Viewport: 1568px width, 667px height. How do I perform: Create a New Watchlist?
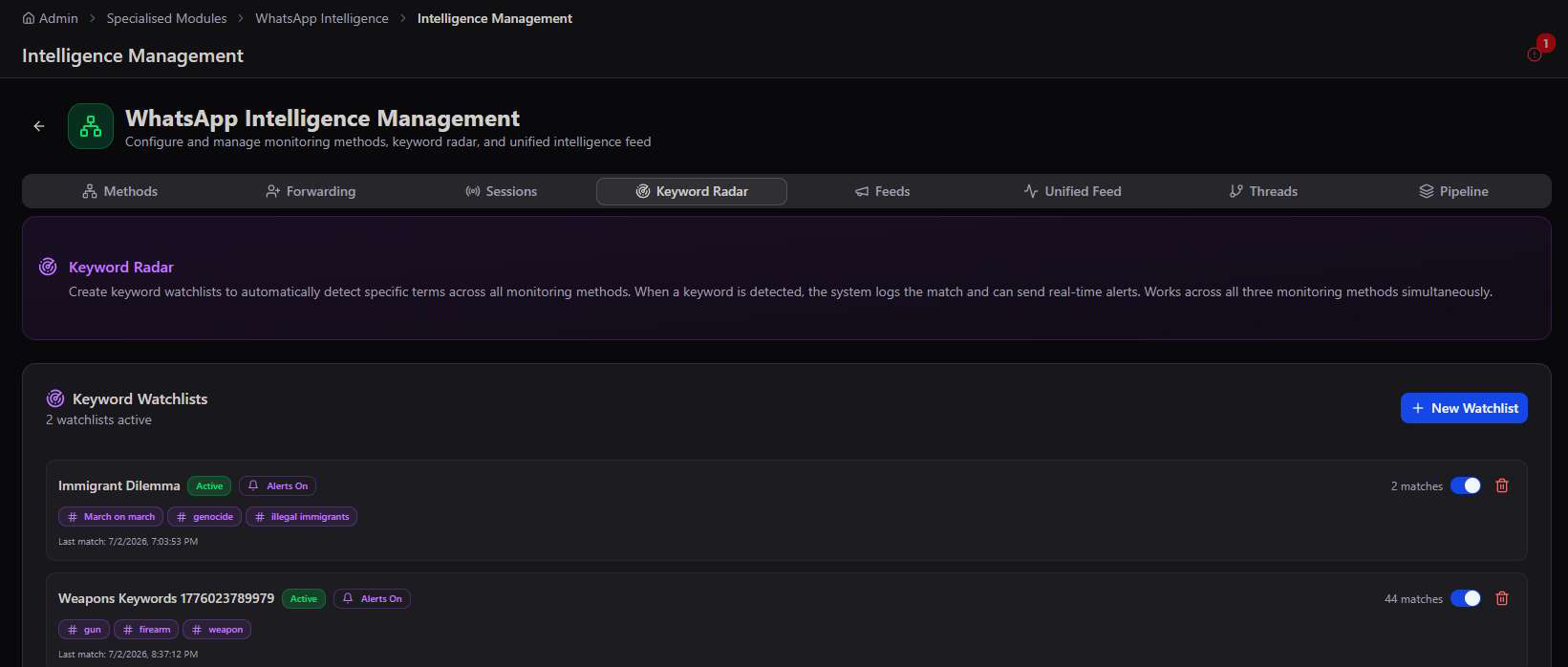coord(1464,408)
